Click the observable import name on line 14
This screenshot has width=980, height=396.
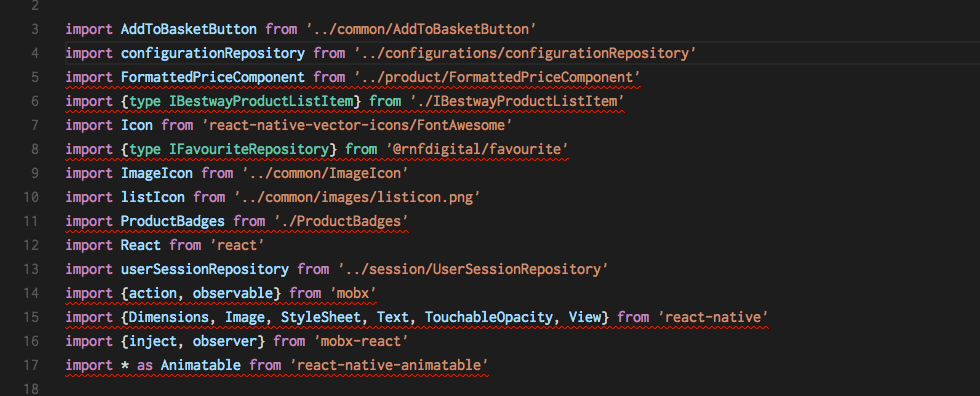(x=232, y=293)
